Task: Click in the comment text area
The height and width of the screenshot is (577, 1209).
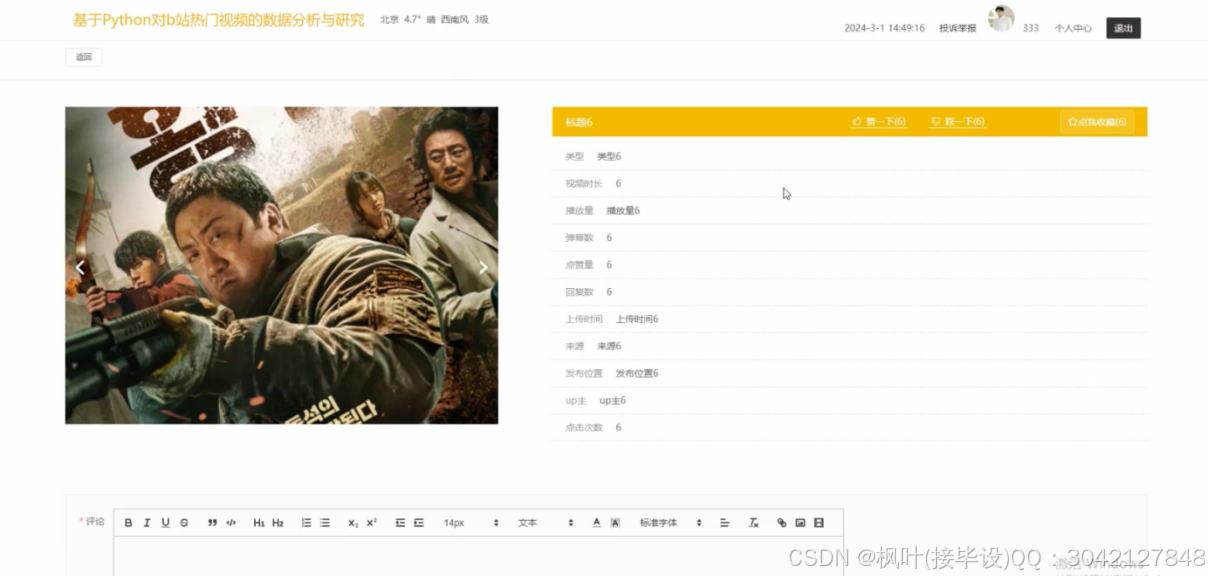Action: 478,556
